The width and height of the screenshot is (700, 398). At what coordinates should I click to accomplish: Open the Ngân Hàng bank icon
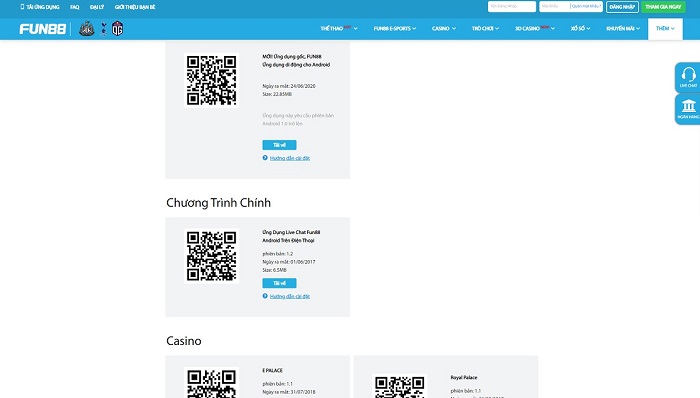tap(688, 109)
